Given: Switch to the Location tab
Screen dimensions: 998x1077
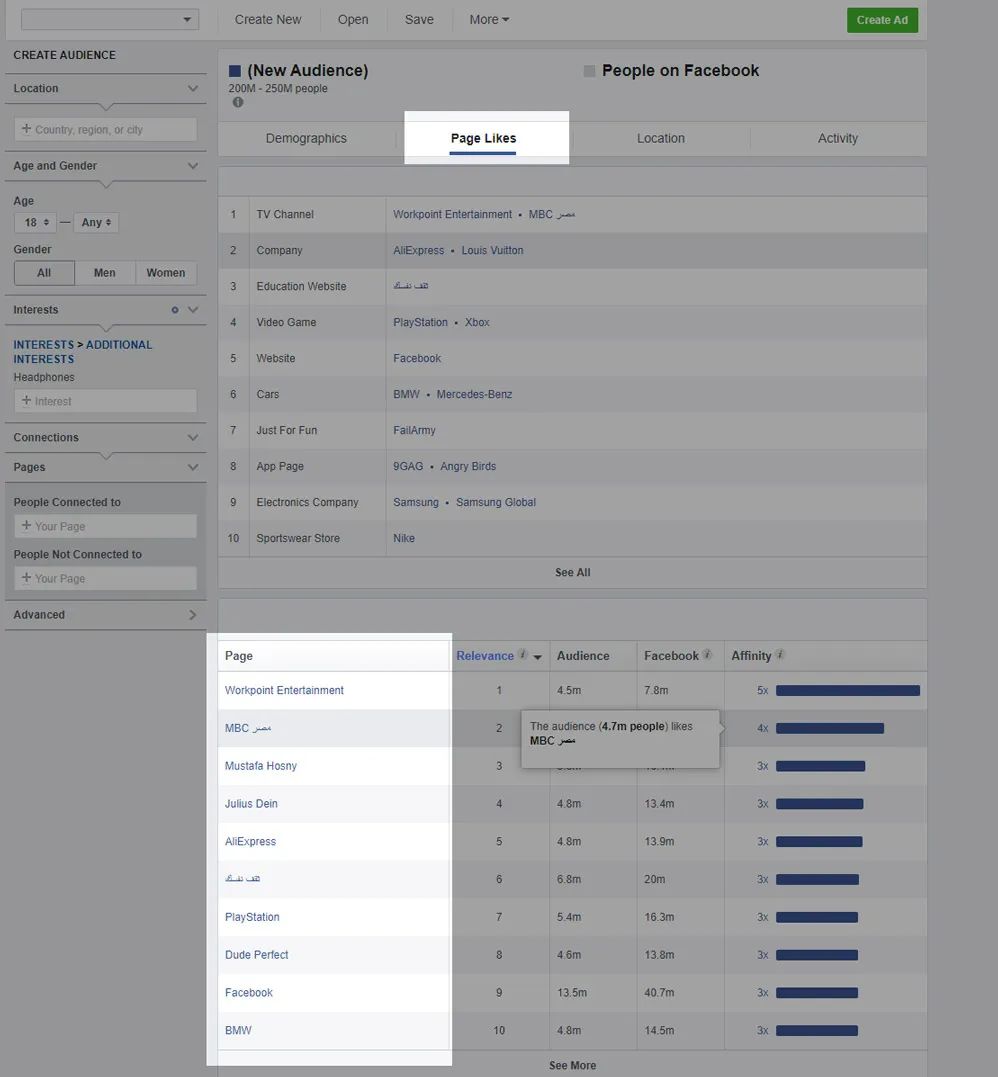Looking at the screenshot, I should pos(661,138).
